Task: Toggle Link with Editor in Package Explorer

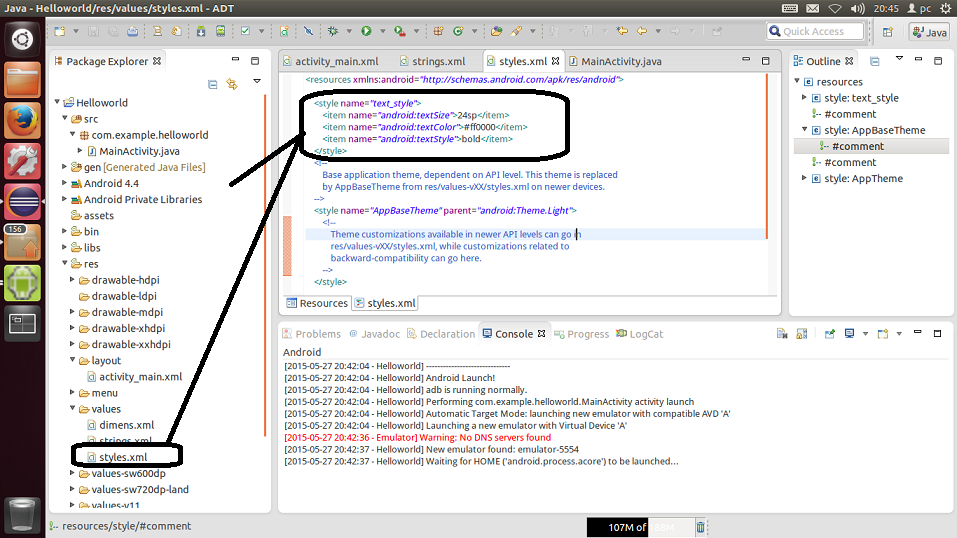Action: 232,84
